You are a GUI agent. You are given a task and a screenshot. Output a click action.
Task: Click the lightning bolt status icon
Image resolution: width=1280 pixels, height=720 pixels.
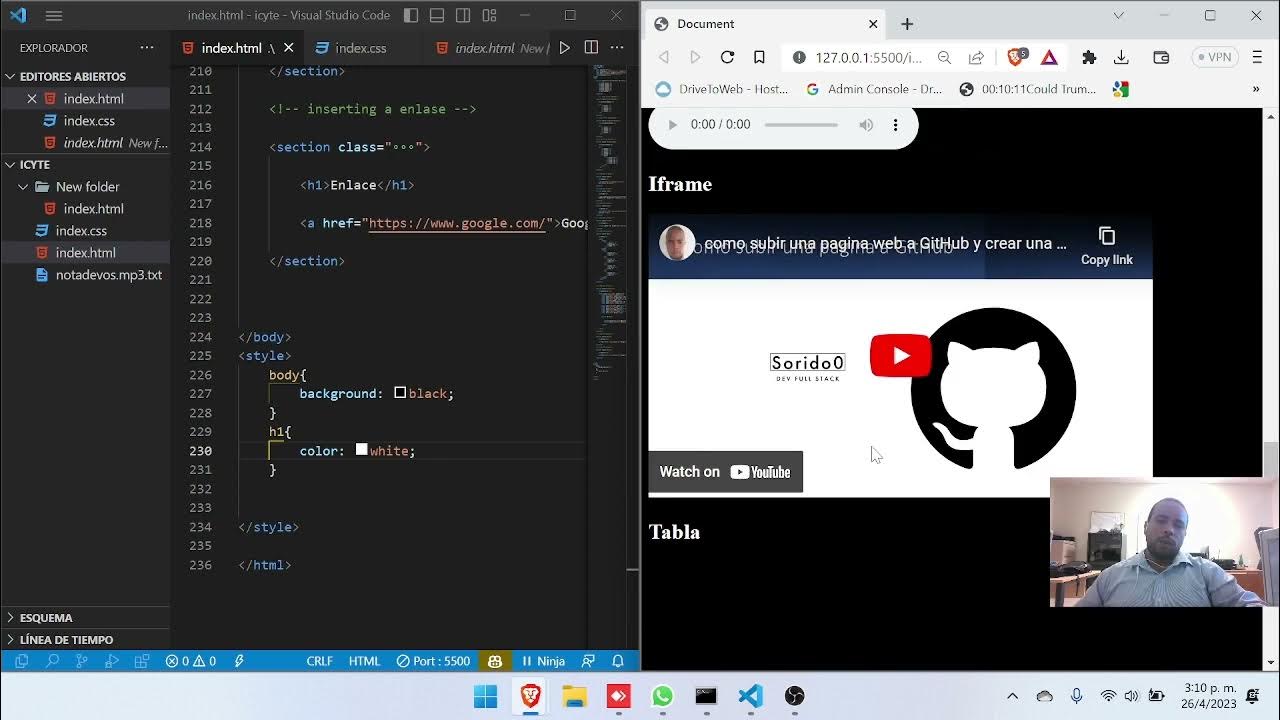(x=239, y=661)
